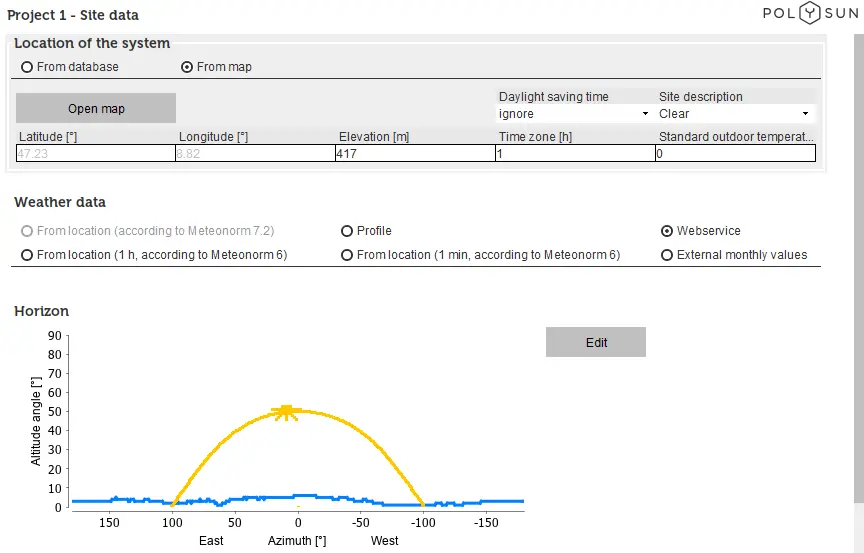The height and width of the screenshot is (553, 864).
Task: Select the From database radio button
Action: click(x=27, y=67)
